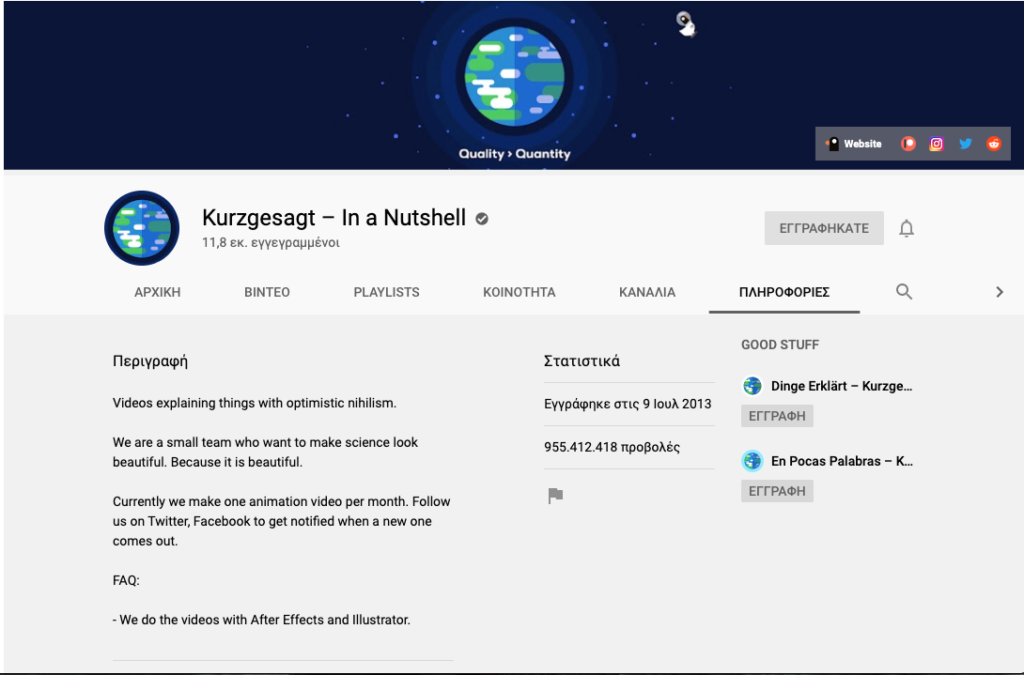
Task: Toggle the notification bell
Action: [x=906, y=228]
